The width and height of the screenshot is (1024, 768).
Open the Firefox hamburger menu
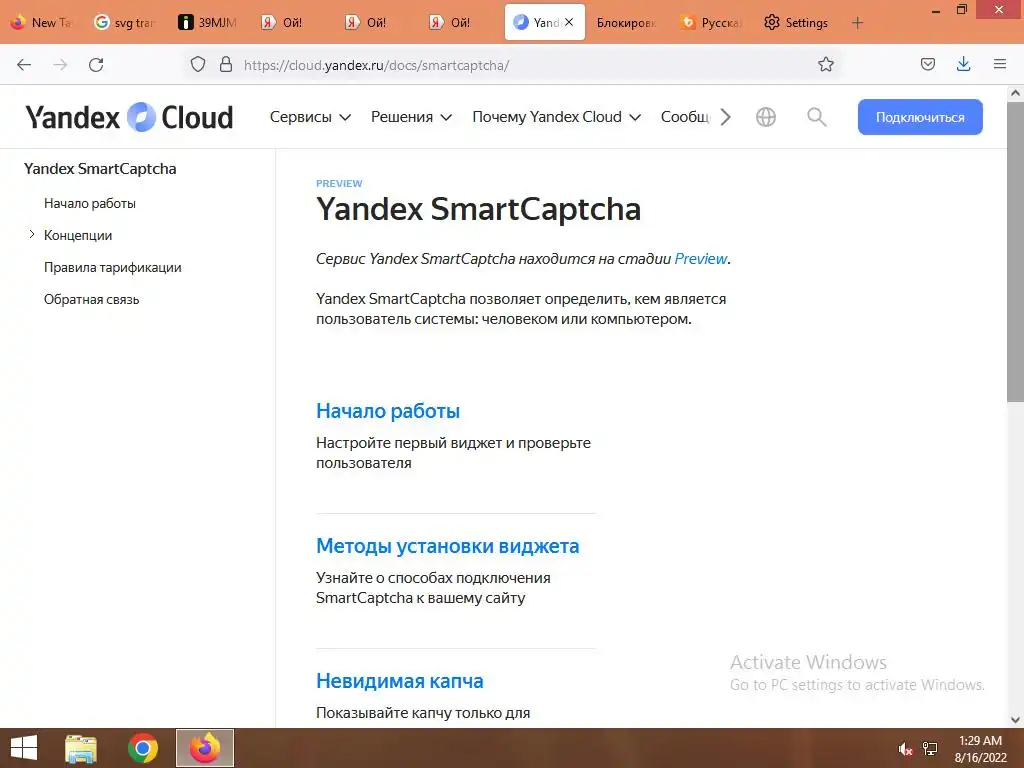coord(1000,64)
